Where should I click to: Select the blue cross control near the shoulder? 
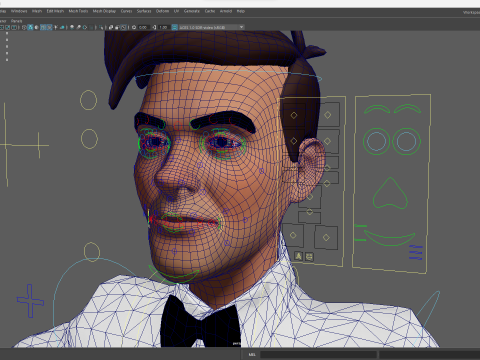[x=30, y=301]
